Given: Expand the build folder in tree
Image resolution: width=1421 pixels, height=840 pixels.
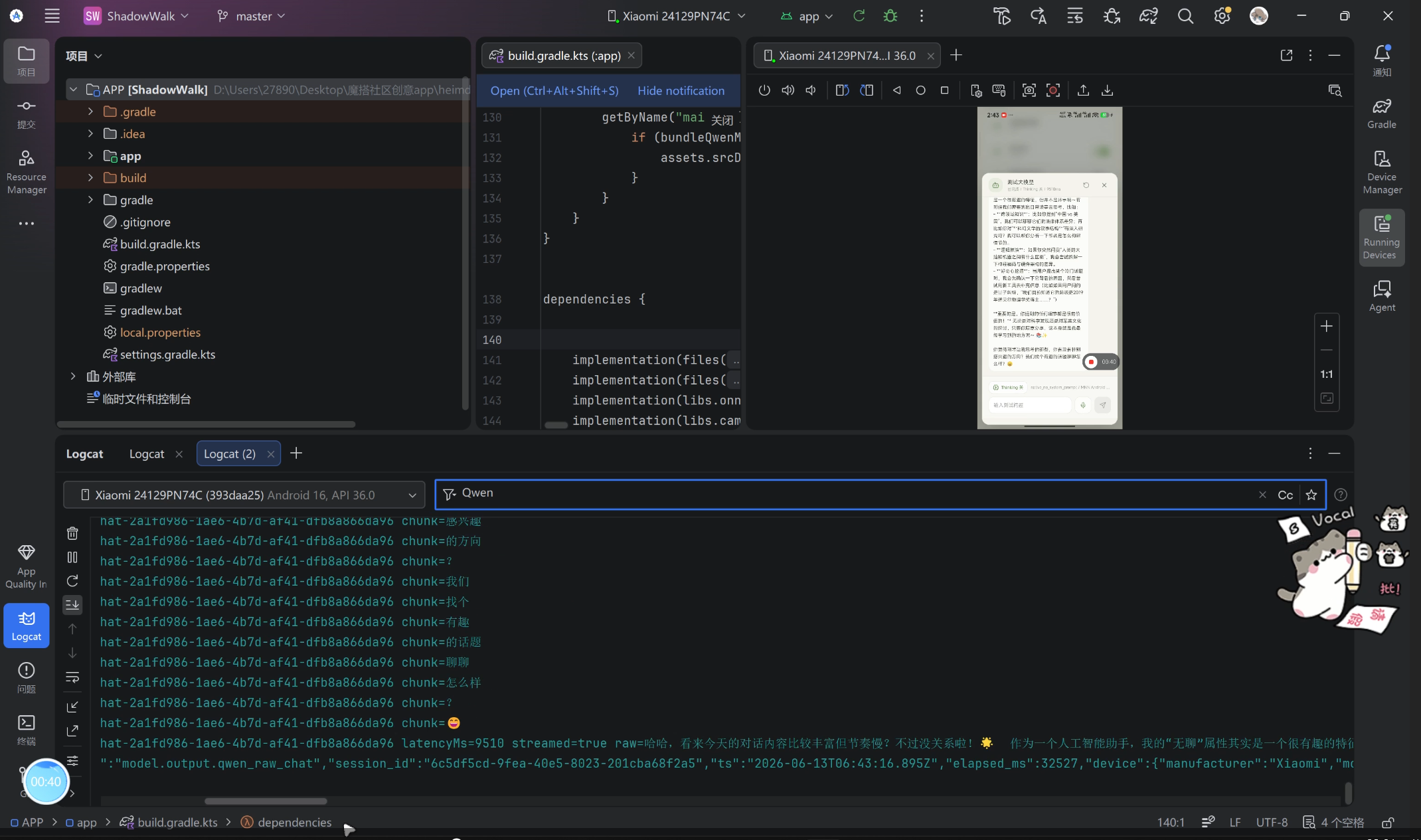Looking at the screenshot, I should click(x=90, y=178).
